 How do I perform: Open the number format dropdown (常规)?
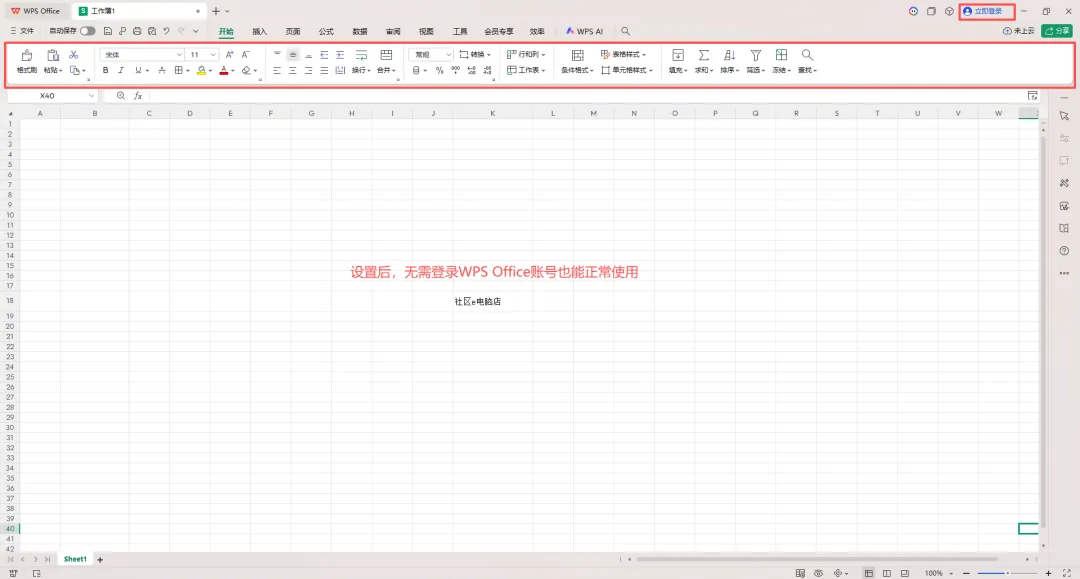tap(448, 54)
